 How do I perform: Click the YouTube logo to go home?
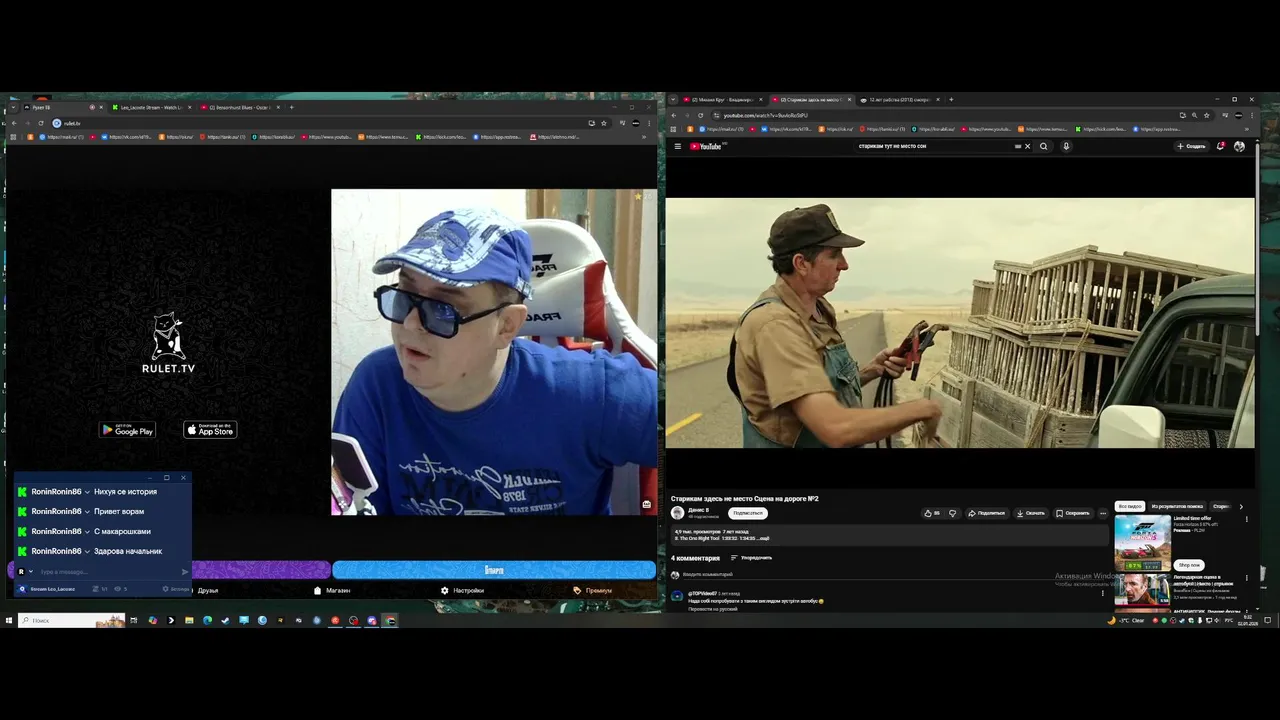coord(705,146)
